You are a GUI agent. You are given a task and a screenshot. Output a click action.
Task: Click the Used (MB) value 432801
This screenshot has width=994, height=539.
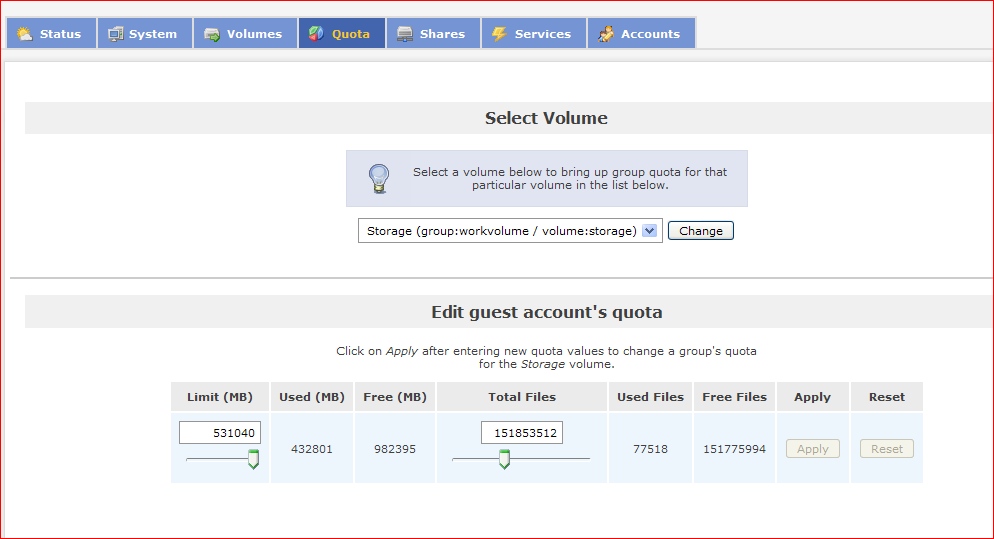(x=312, y=449)
